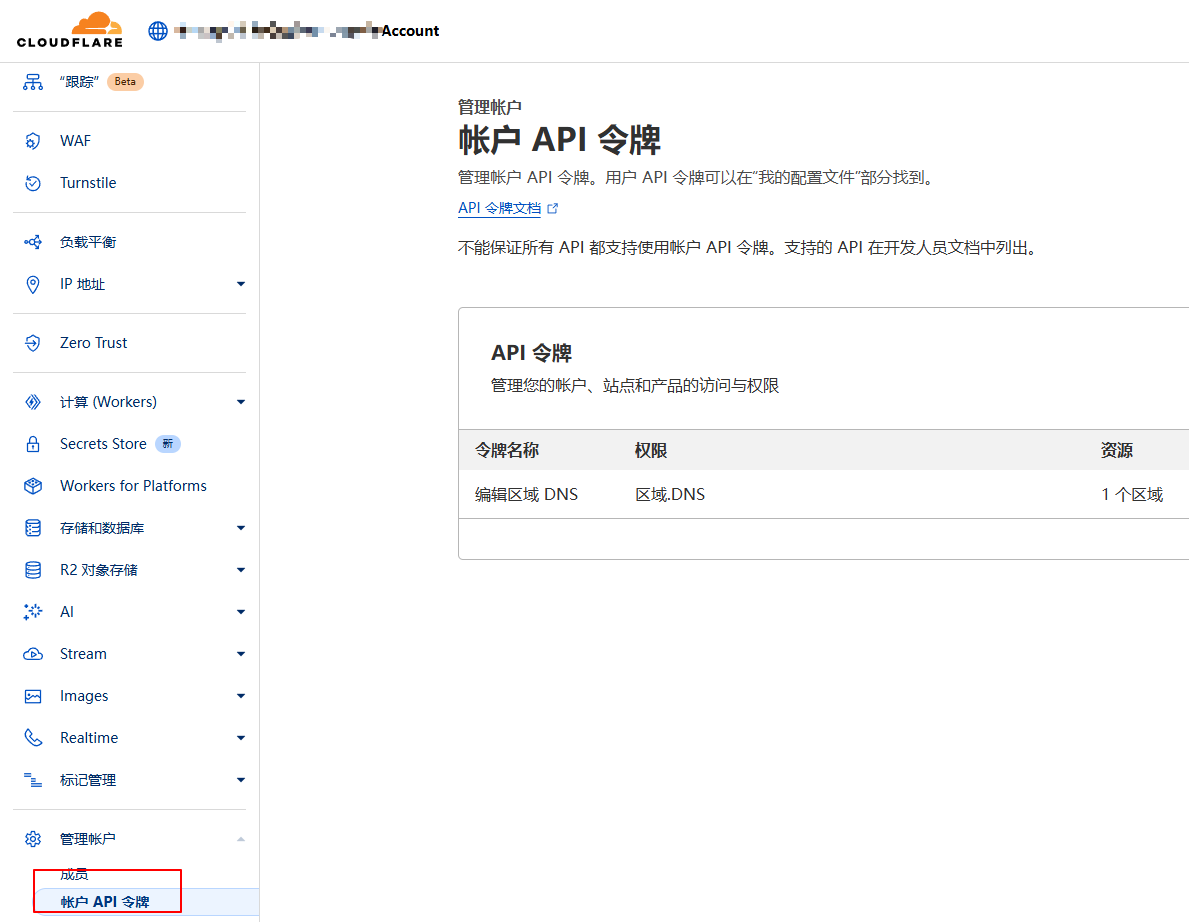Open the API 令牌文档 link
Viewport: 1189px width, 922px height.
coord(499,208)
